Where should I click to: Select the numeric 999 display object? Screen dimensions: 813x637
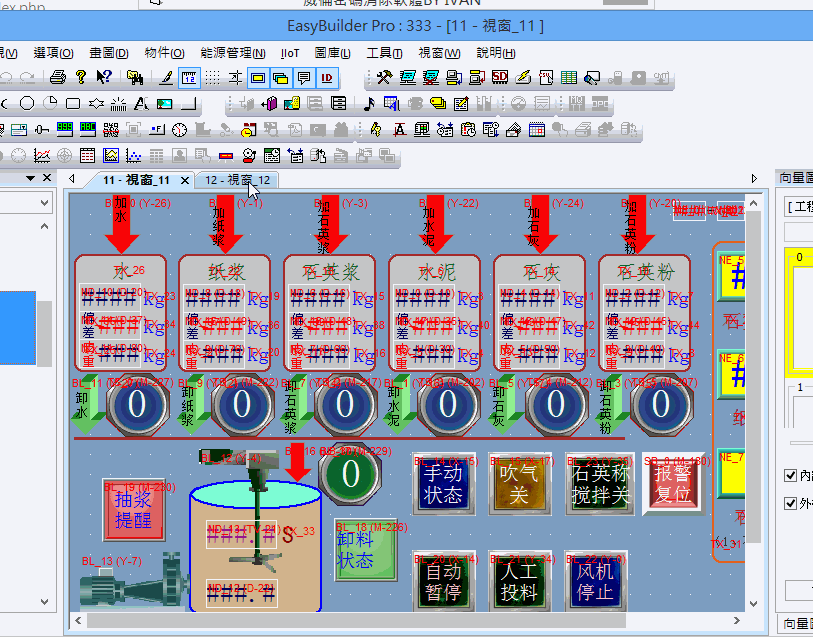coord(64,129)
